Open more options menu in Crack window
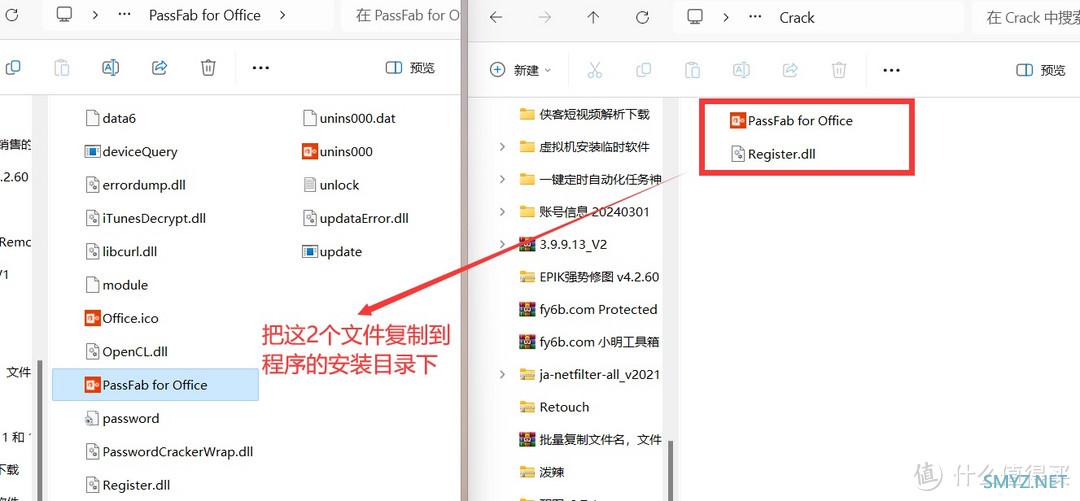The height and width of the screenshot is (501, 1080). (891, 70)
